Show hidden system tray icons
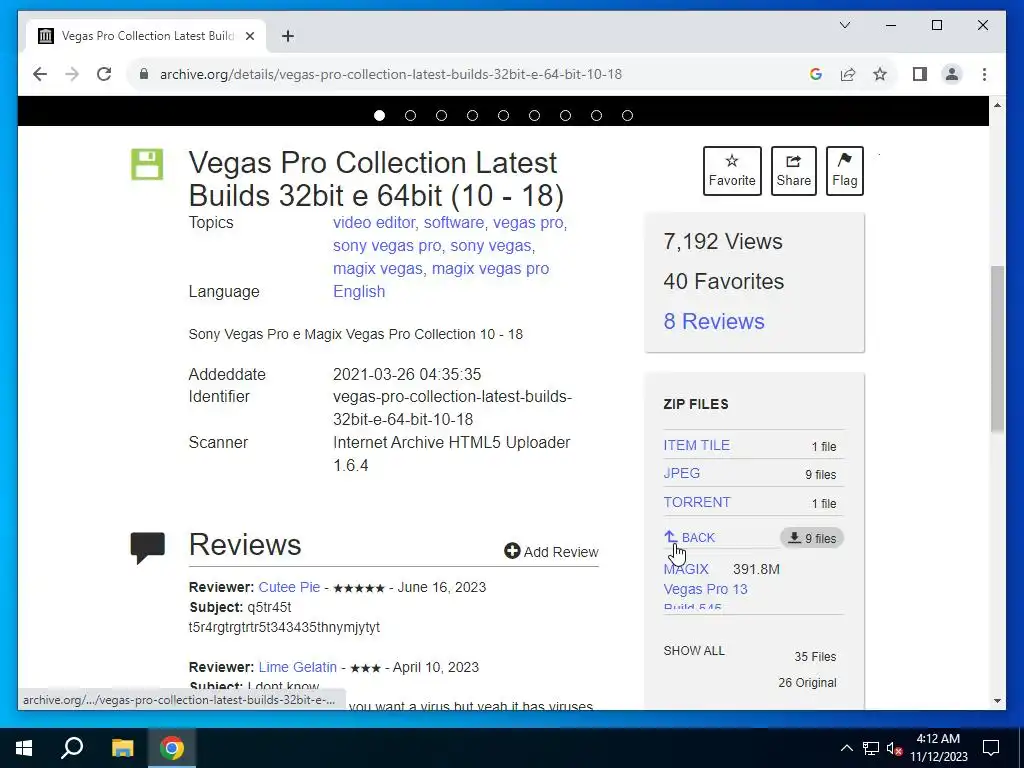The height and width of the screenshot is (768, 1024). pos(846,748)
